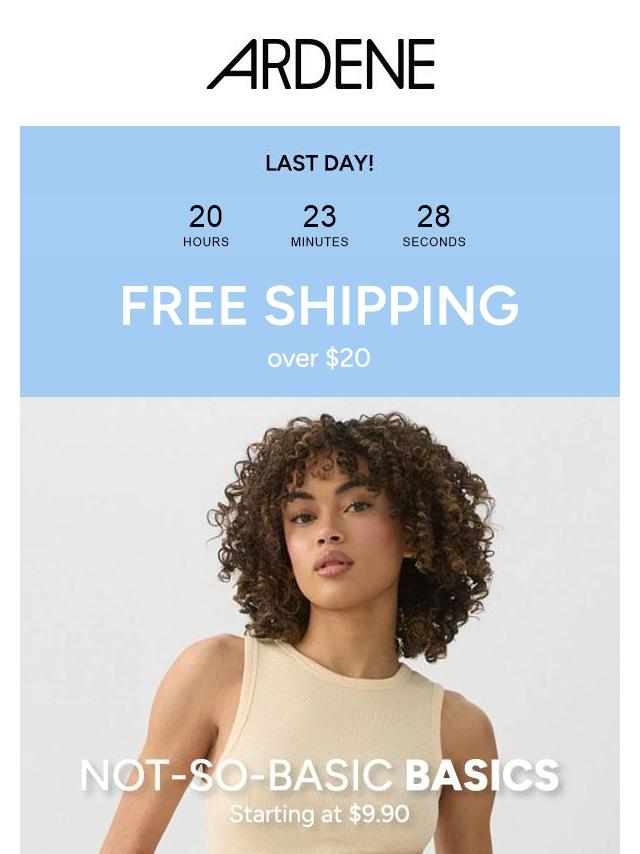The height and width of the screenshot is (854, 640).
Task: Select the 20 hours countdown number
Action: tap(205, 216)
